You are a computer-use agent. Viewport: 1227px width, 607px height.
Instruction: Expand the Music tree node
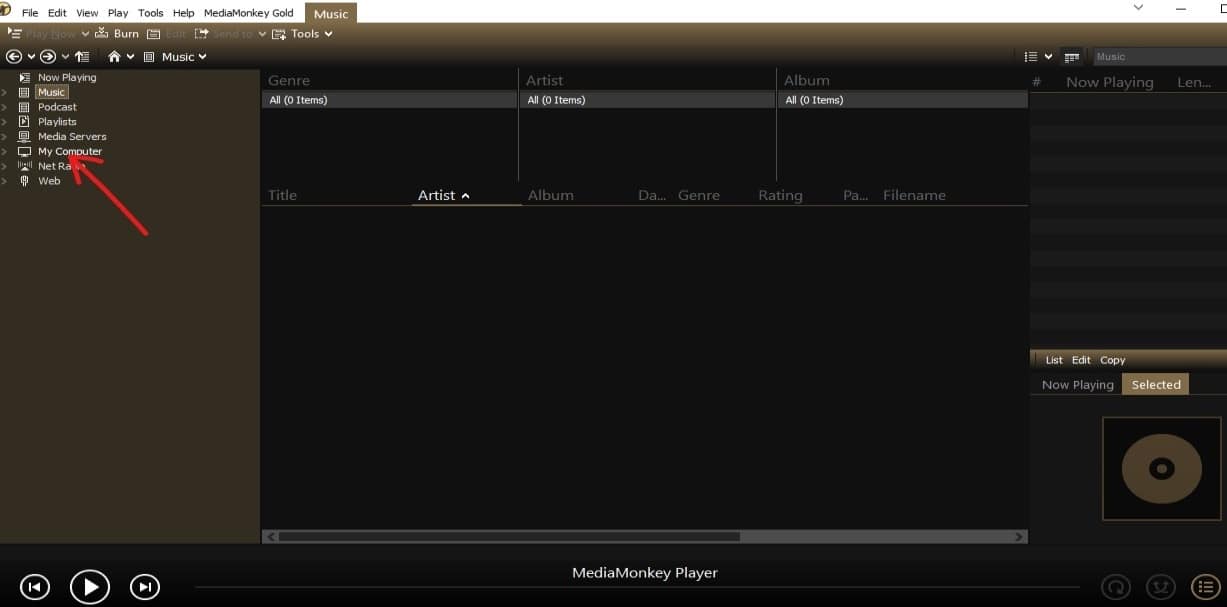(x=4, y=92)
